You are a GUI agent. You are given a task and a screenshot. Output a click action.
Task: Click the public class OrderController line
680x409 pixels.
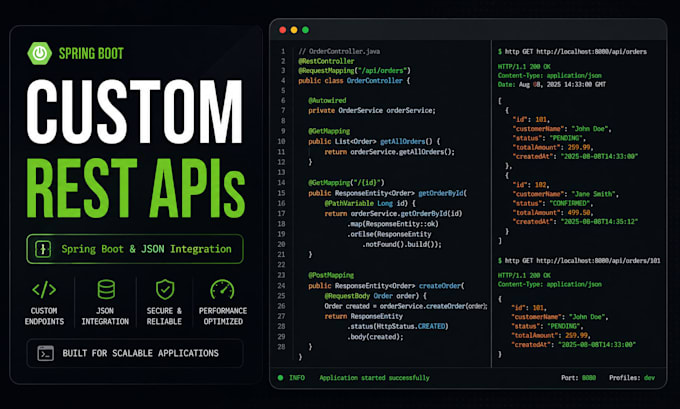tap(354, 81)
